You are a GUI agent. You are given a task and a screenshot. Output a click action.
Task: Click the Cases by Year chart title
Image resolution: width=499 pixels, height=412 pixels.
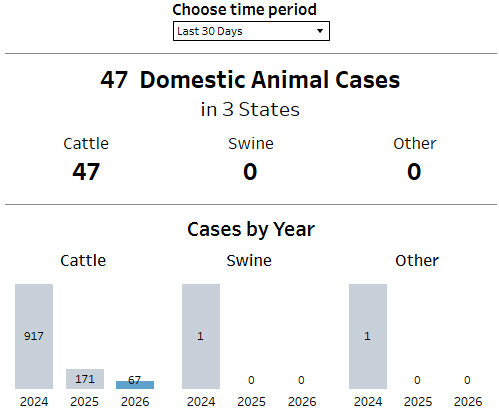click(251, 229)
